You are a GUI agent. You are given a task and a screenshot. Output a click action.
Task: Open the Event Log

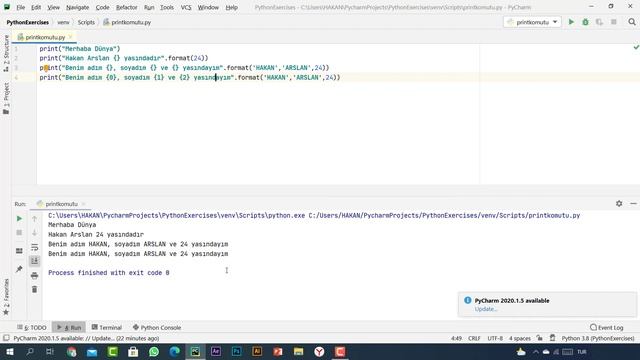point(607,327)
